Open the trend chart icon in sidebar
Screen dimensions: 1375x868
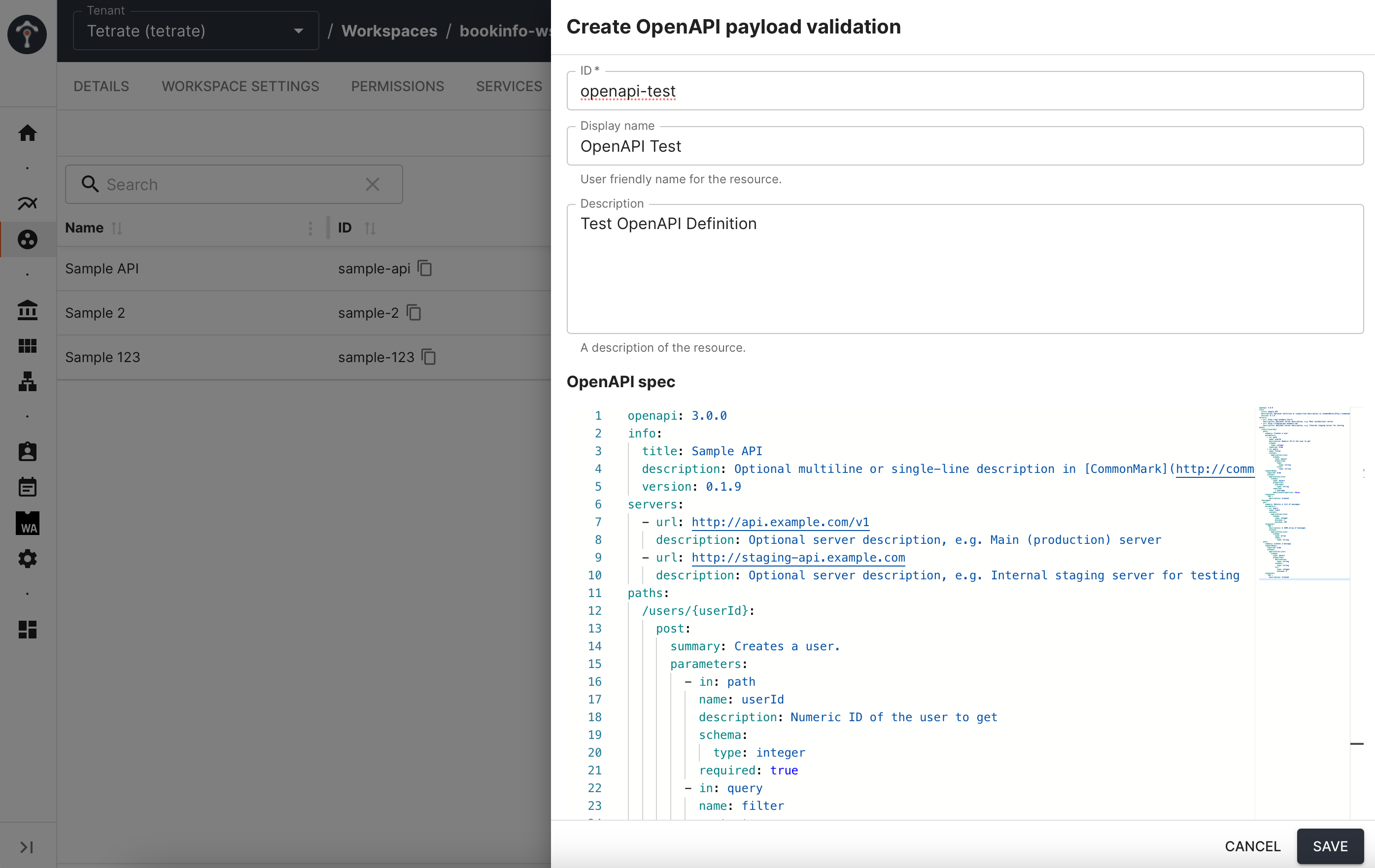pos(28,204)
